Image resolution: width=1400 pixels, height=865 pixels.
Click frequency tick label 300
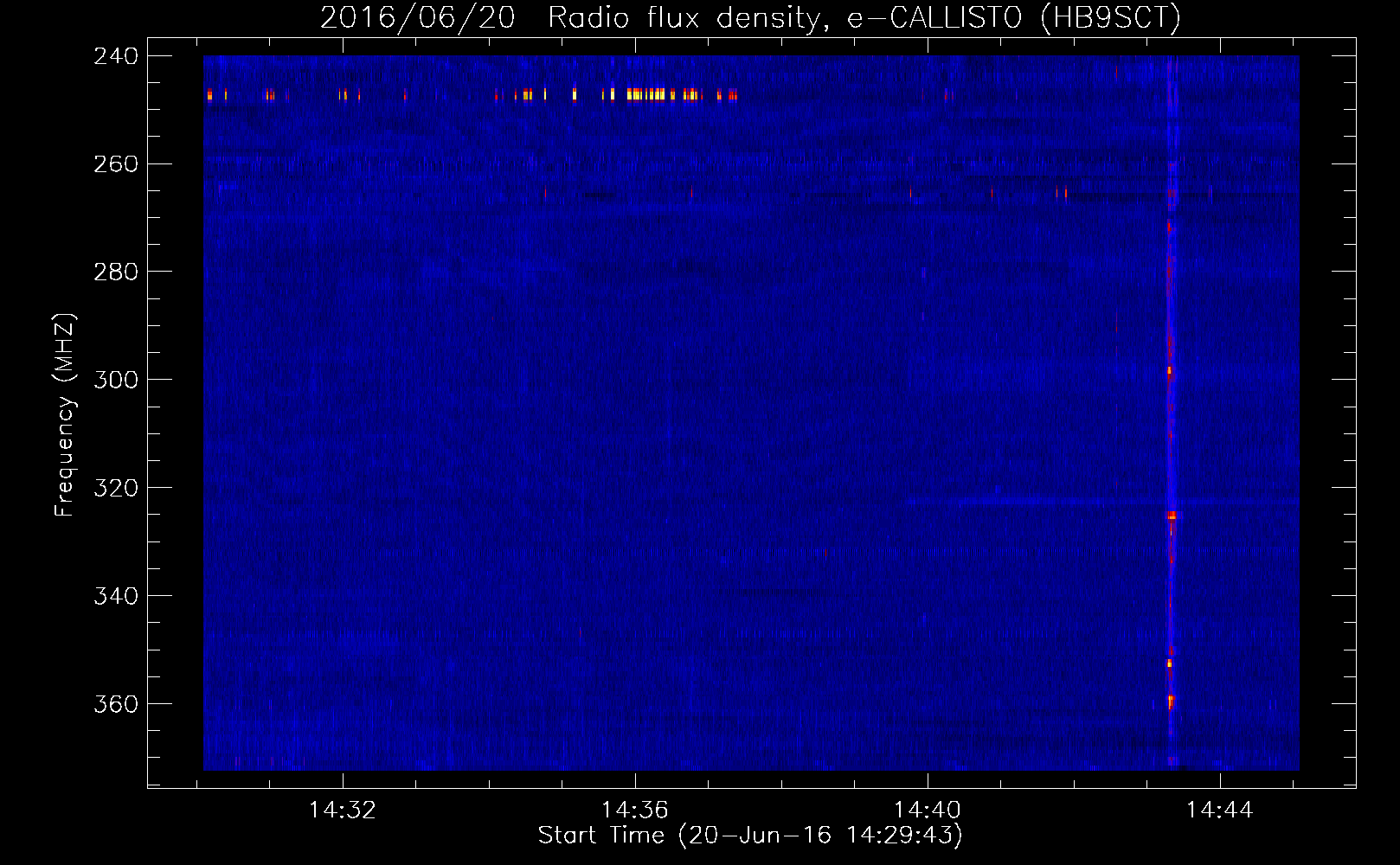(x=116, y=381)
